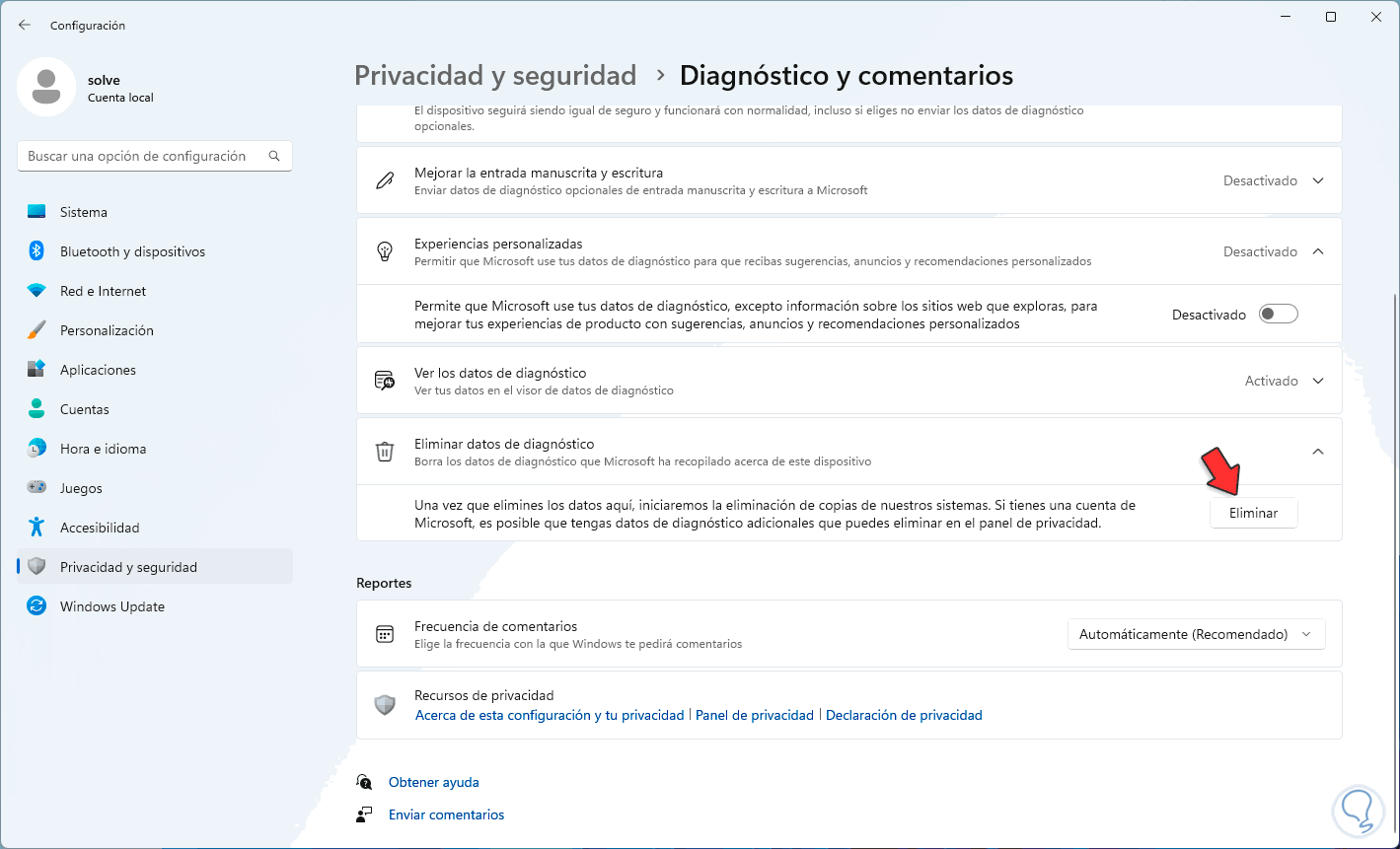The image size is (1400, 849).
Task: Collapse Experiencias personalizadas section
Action: (1318, 251)
